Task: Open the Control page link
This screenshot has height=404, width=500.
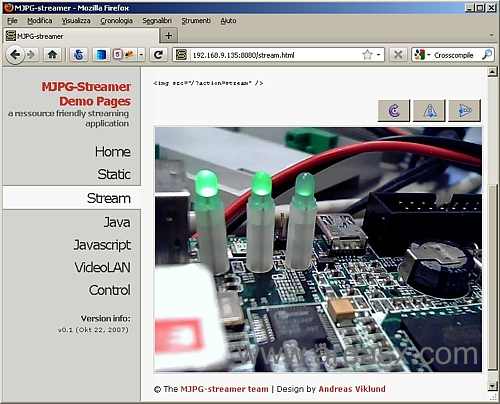Action: point(110,290)
